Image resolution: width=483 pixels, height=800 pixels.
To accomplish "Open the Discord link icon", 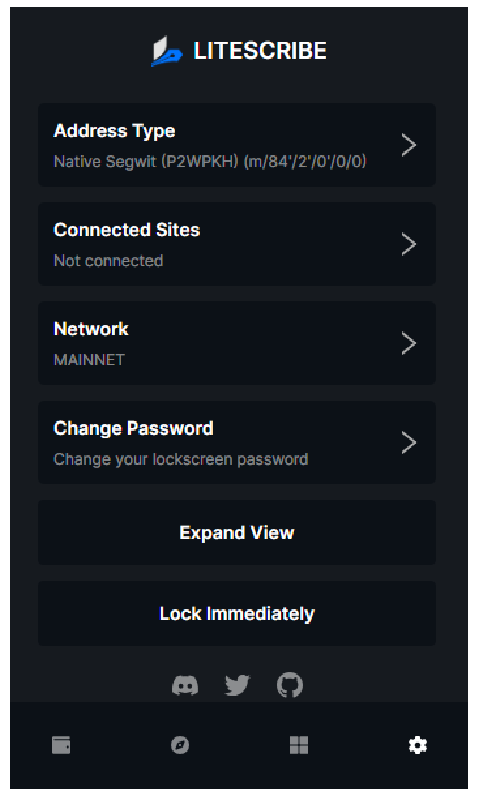I will tap(185, 685).
